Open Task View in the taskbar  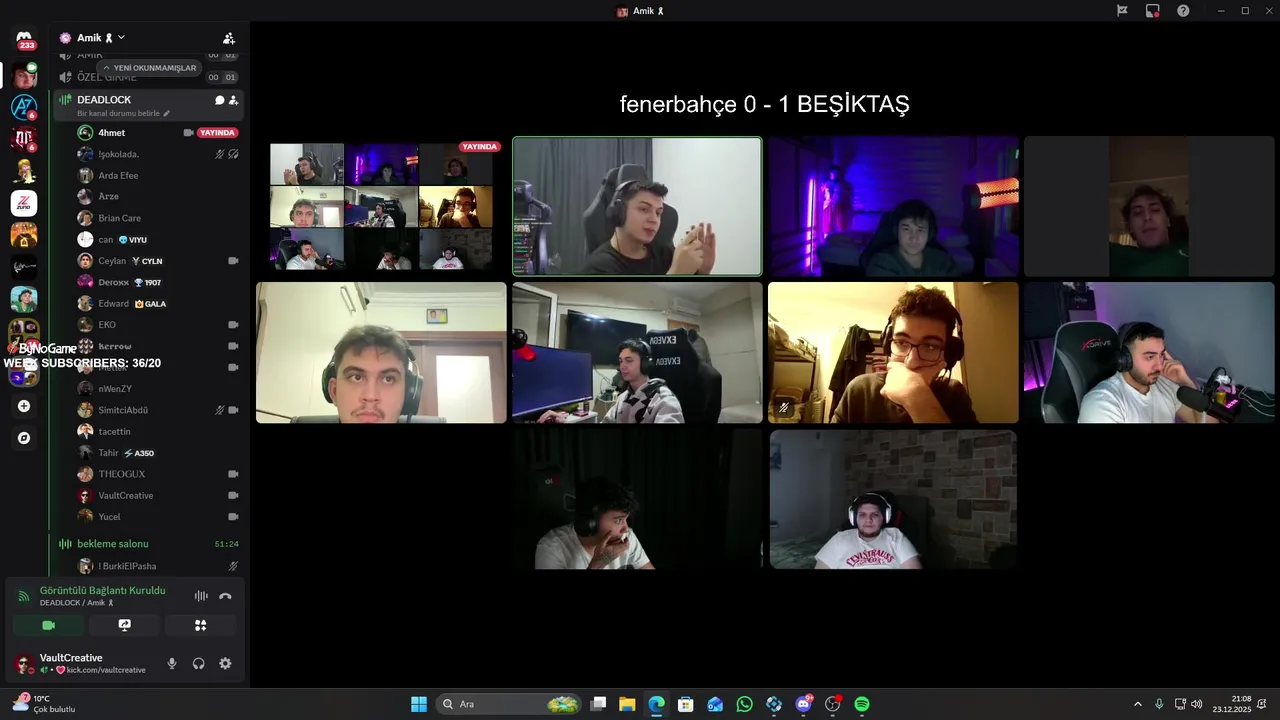(x=598, y=704)
